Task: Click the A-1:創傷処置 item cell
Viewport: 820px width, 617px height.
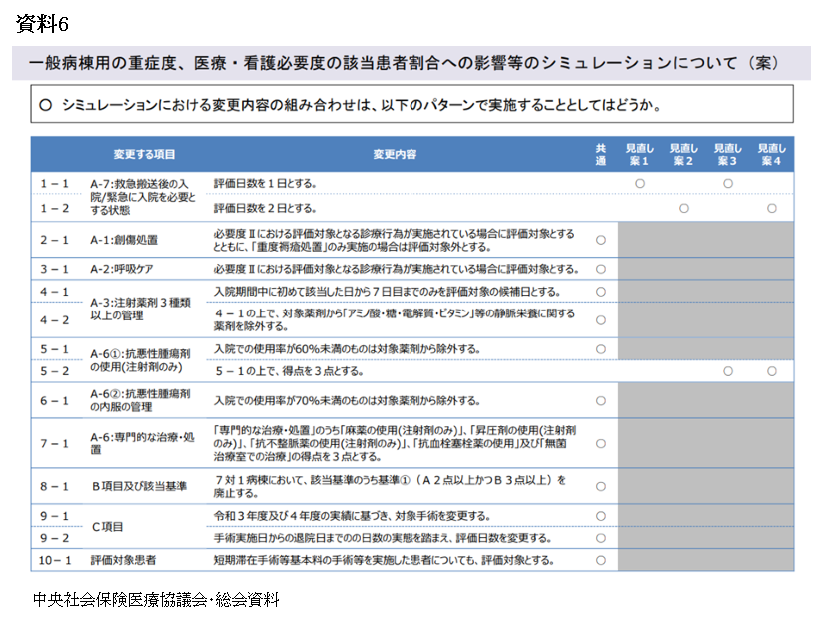Action: (124, 241)
